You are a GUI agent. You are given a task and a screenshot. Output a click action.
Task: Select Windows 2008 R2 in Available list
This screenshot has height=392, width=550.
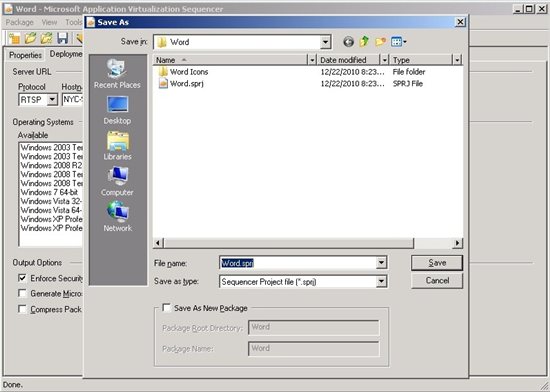pos(51,165)
